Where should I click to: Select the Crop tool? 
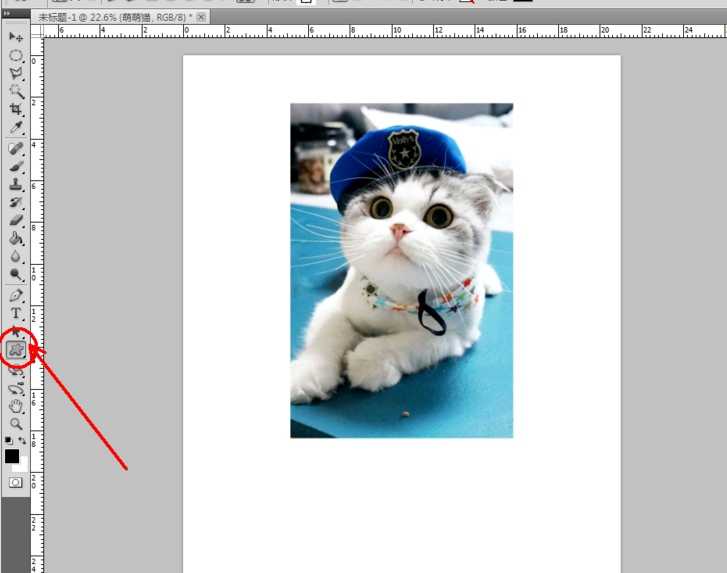pyautogui.click(x=16, y=109)
